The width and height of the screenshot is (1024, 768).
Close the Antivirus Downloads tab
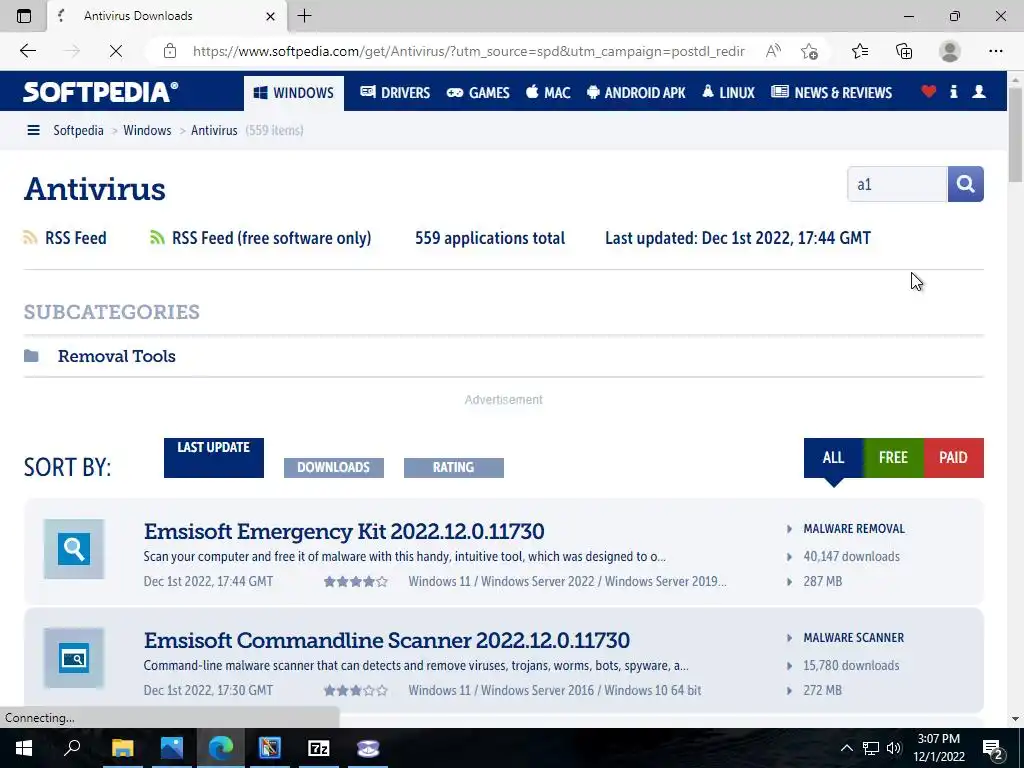pyautogui.click(x=270, y=16)
